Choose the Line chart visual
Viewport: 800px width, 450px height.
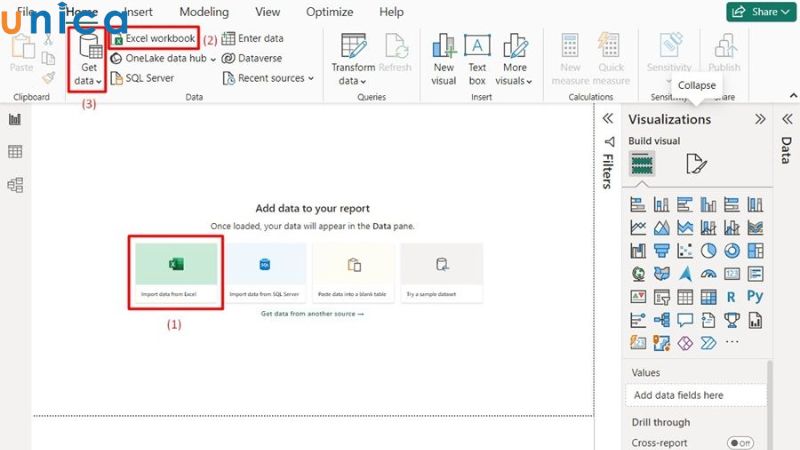point(638,228)
